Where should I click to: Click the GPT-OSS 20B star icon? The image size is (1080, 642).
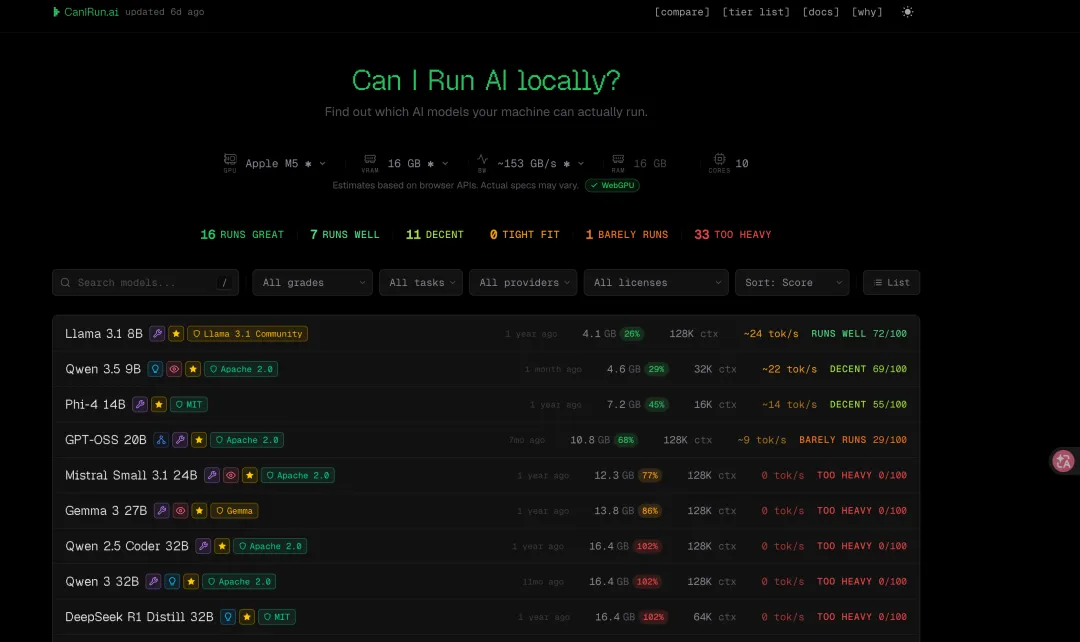(x=199, y=439)
